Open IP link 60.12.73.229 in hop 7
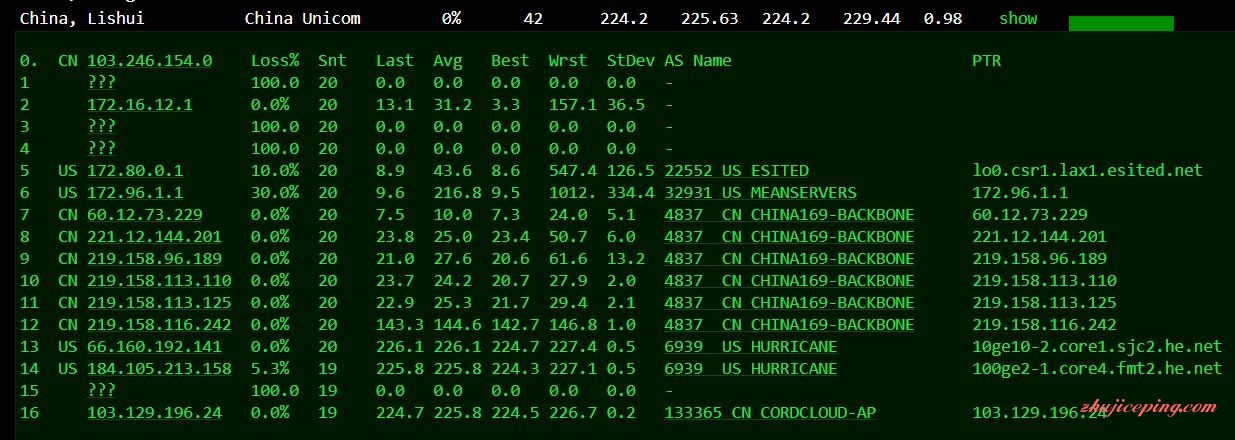1235x440 pixels. (x=145, y=215)
